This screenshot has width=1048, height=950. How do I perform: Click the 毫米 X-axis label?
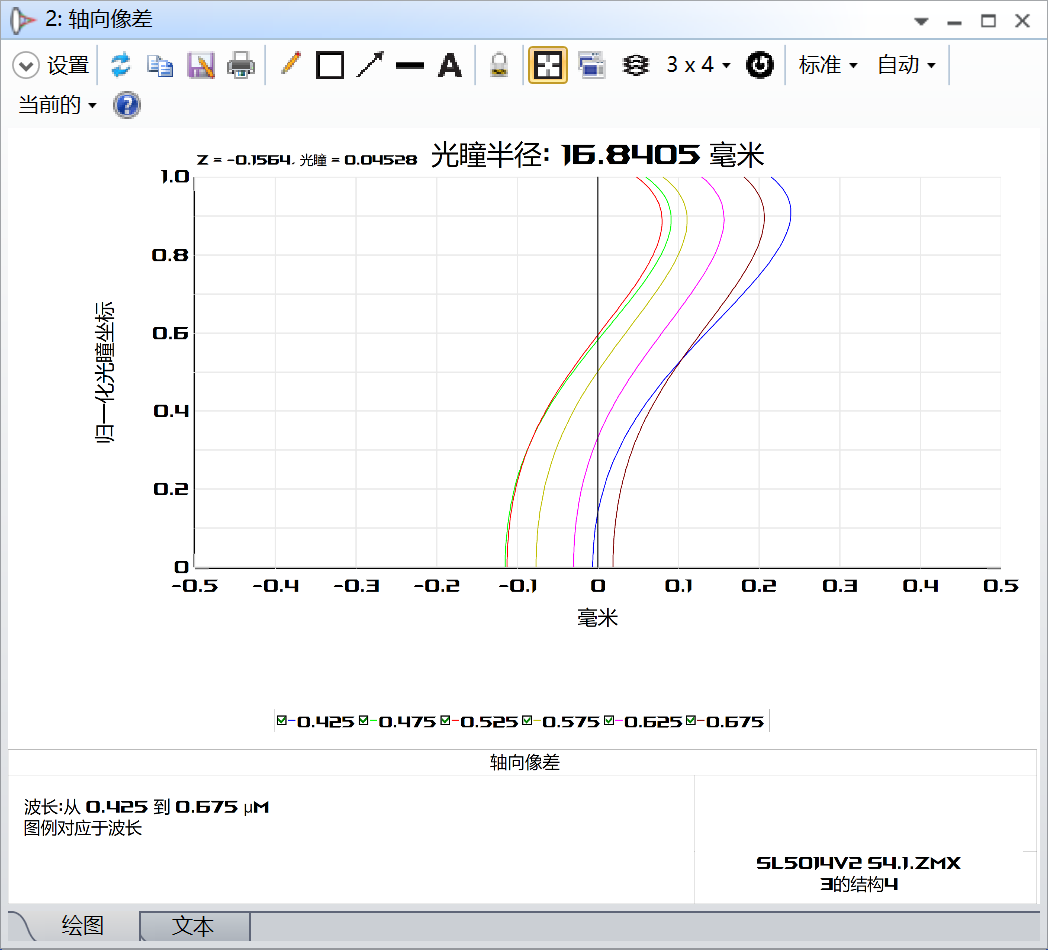coord(598,618)
